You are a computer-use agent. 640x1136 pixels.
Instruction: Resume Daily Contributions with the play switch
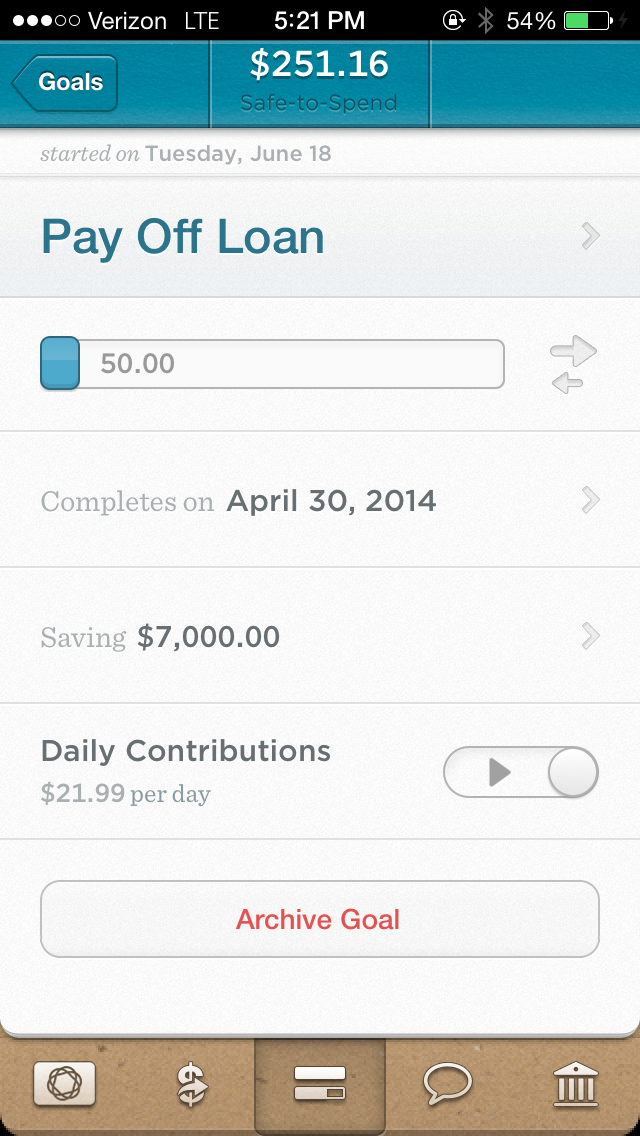[520, 772]
